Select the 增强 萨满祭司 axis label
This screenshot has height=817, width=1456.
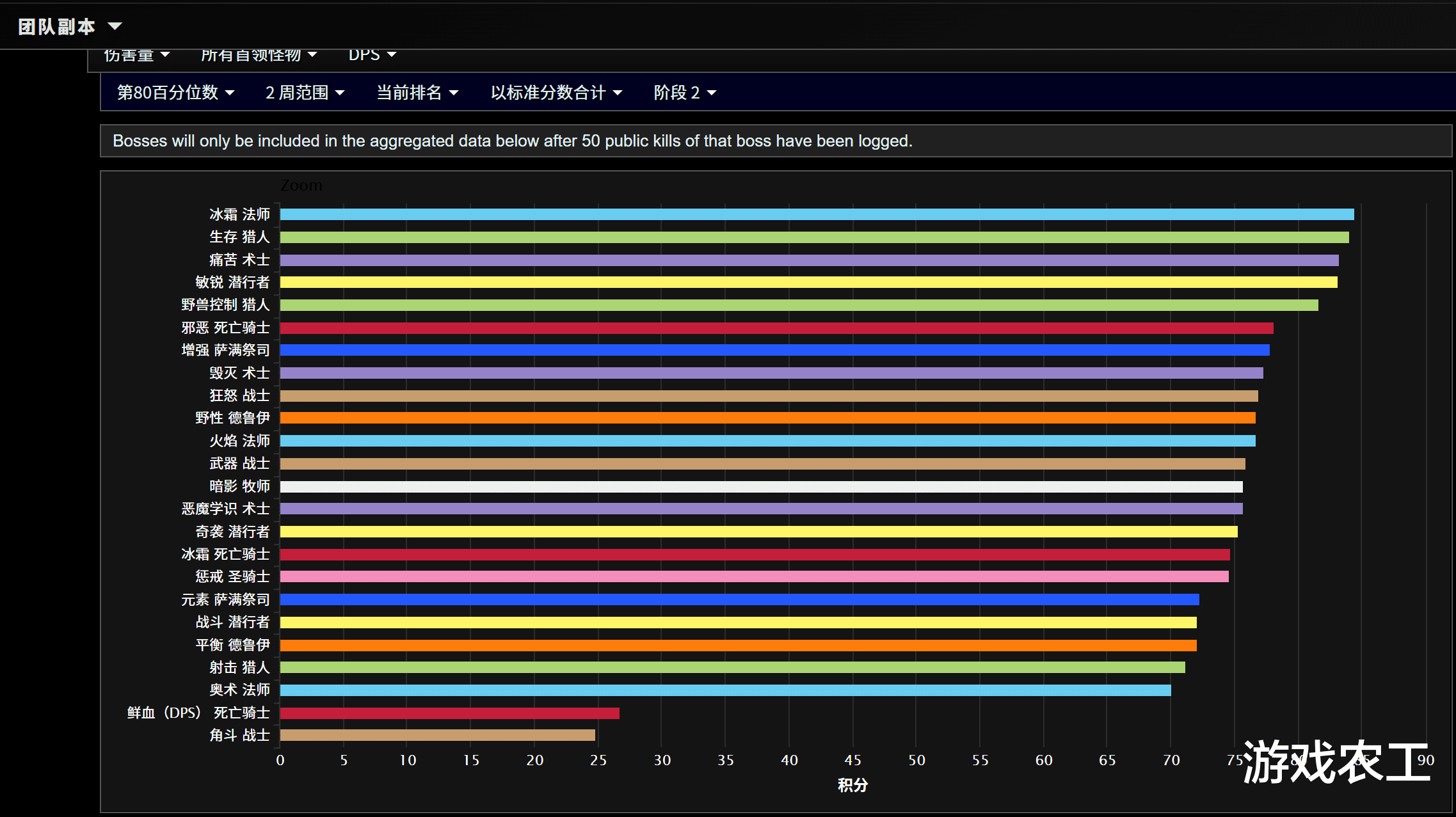click(x=225, y=350)
